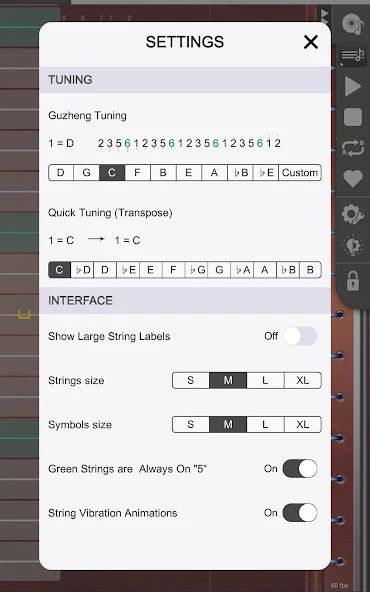
Task: Start playback with the play icon
Action: tap(353, 86)
